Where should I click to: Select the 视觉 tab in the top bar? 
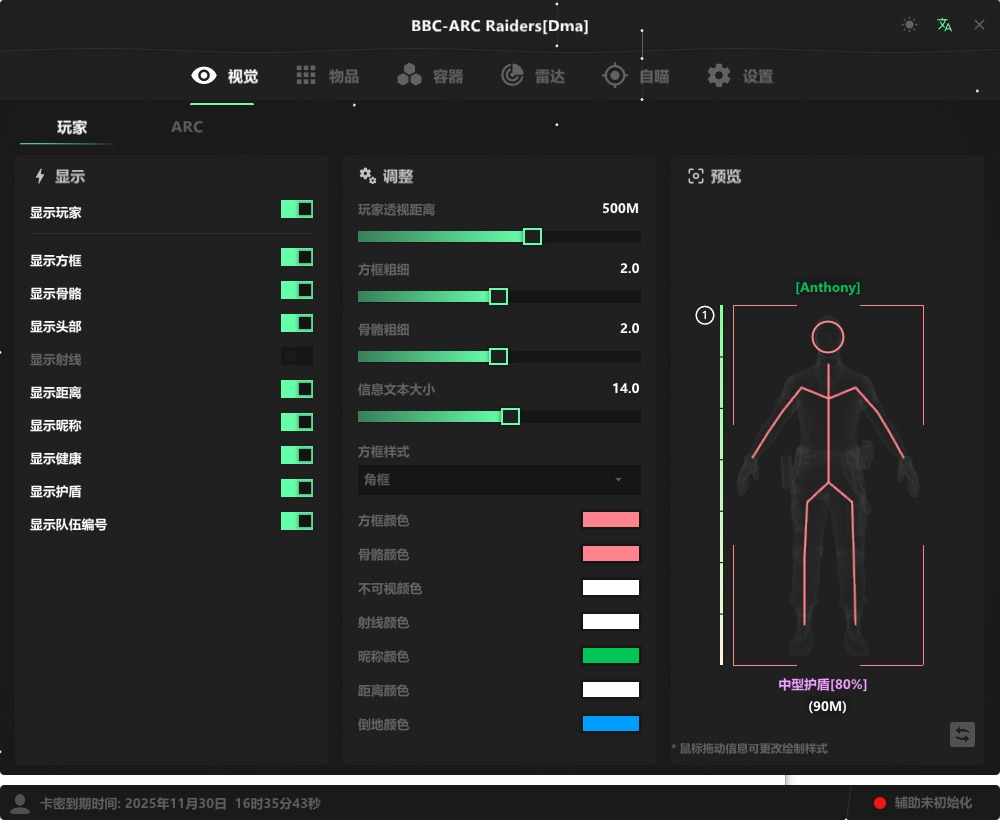(222, 75)
